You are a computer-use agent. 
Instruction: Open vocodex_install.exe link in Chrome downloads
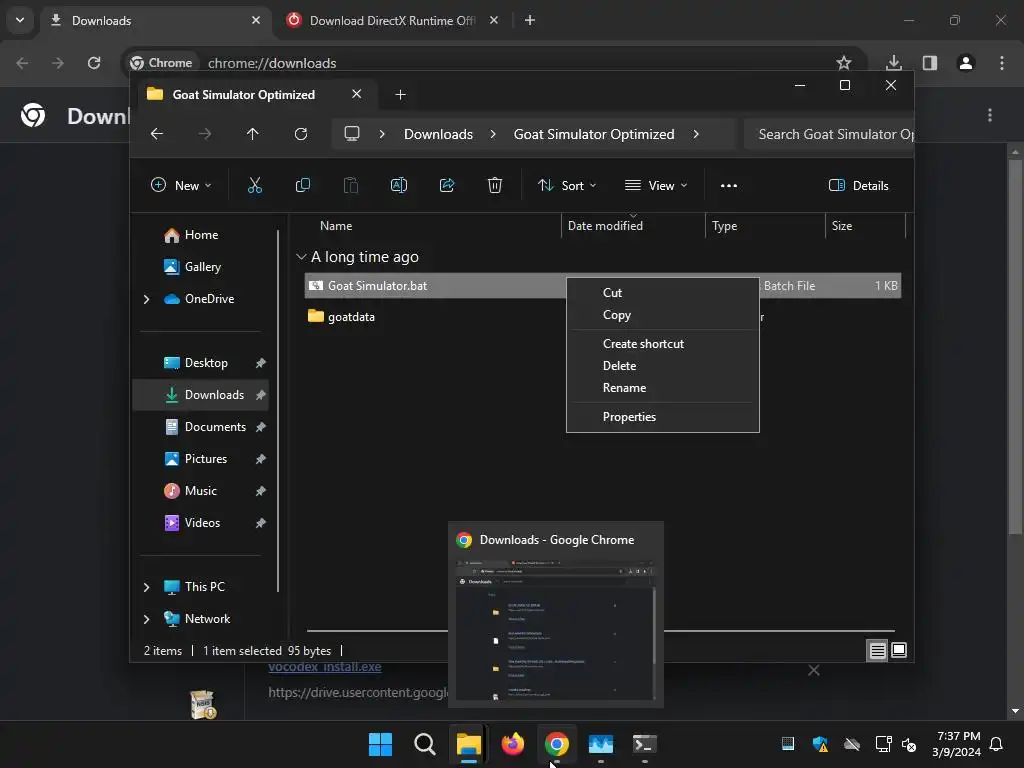[x=325, y=667]
